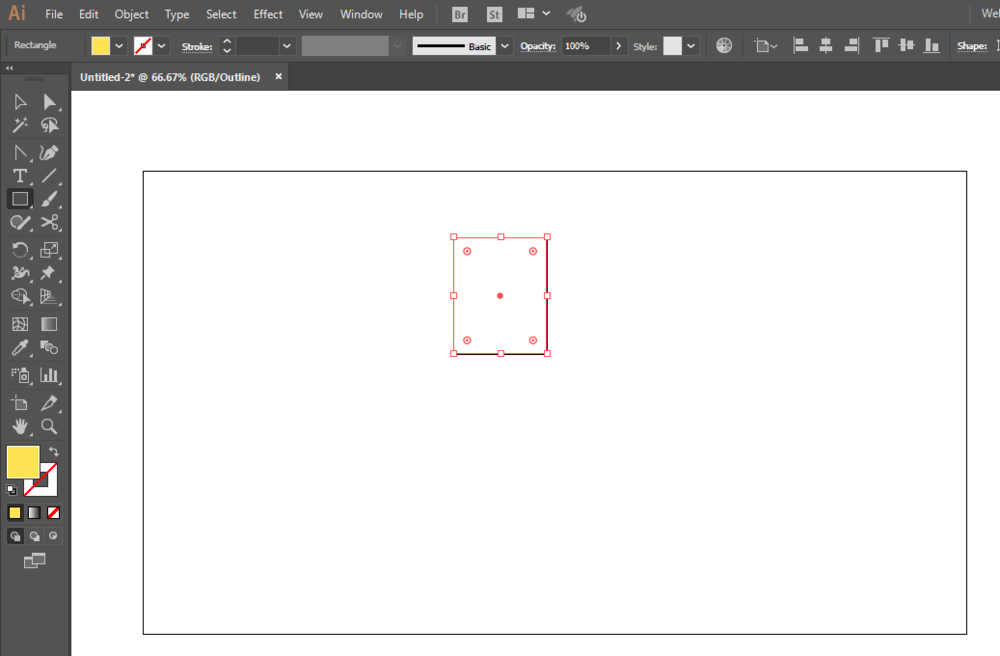1000x656 pixels.
Task: Select the Mesh tool
Action: point(20,324)
